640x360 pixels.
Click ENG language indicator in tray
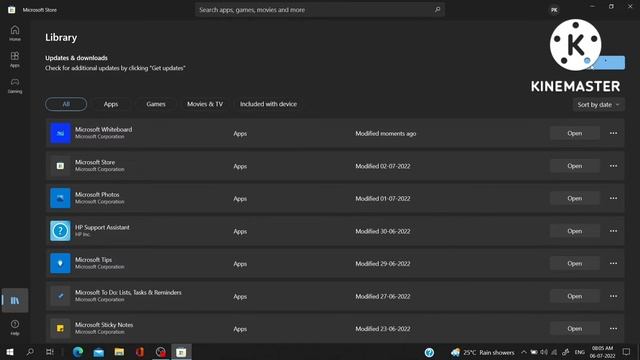tap(580, 352)
